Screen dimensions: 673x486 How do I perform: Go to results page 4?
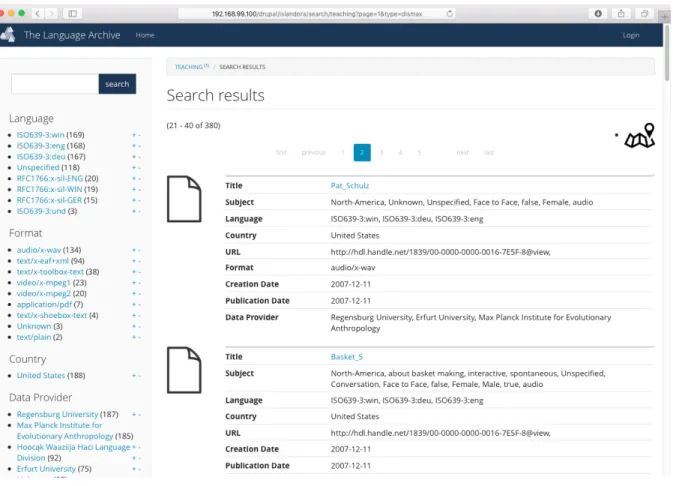pos(400,152)
